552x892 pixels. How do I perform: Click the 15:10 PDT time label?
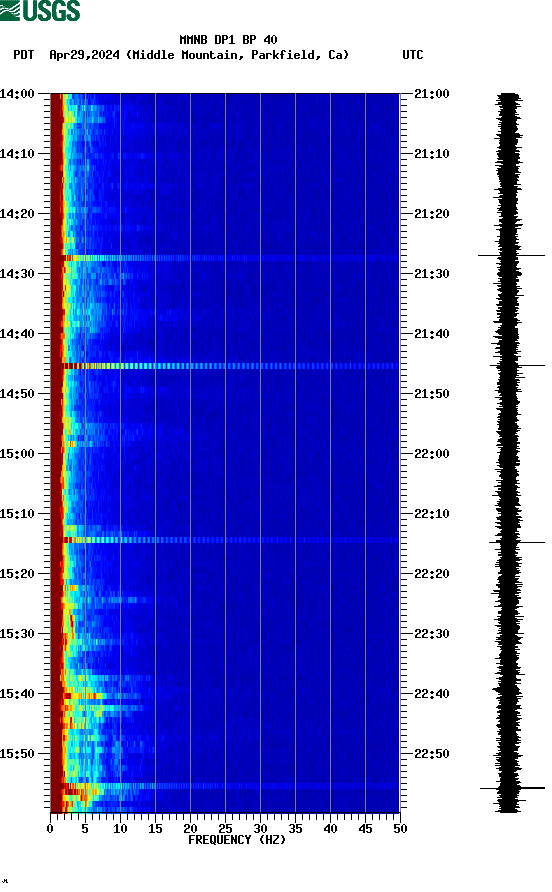coord(17,514)
